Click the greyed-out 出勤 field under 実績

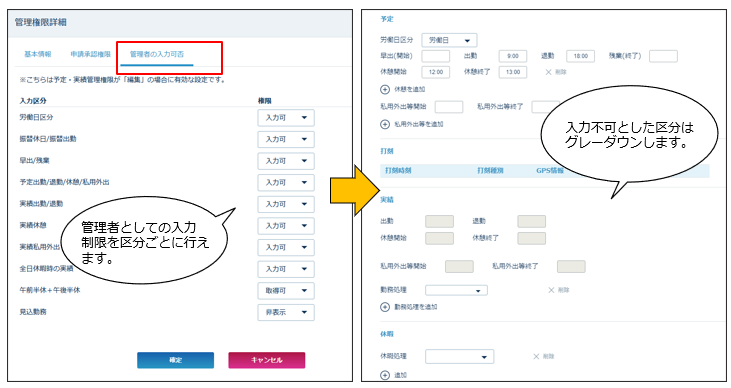[x=439, y=221]
